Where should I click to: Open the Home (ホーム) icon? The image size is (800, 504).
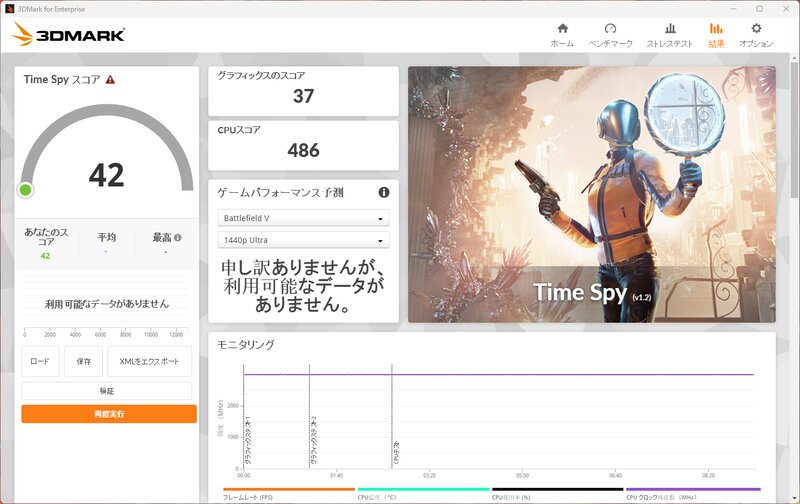pyautogui.click(x=562, y=29)
